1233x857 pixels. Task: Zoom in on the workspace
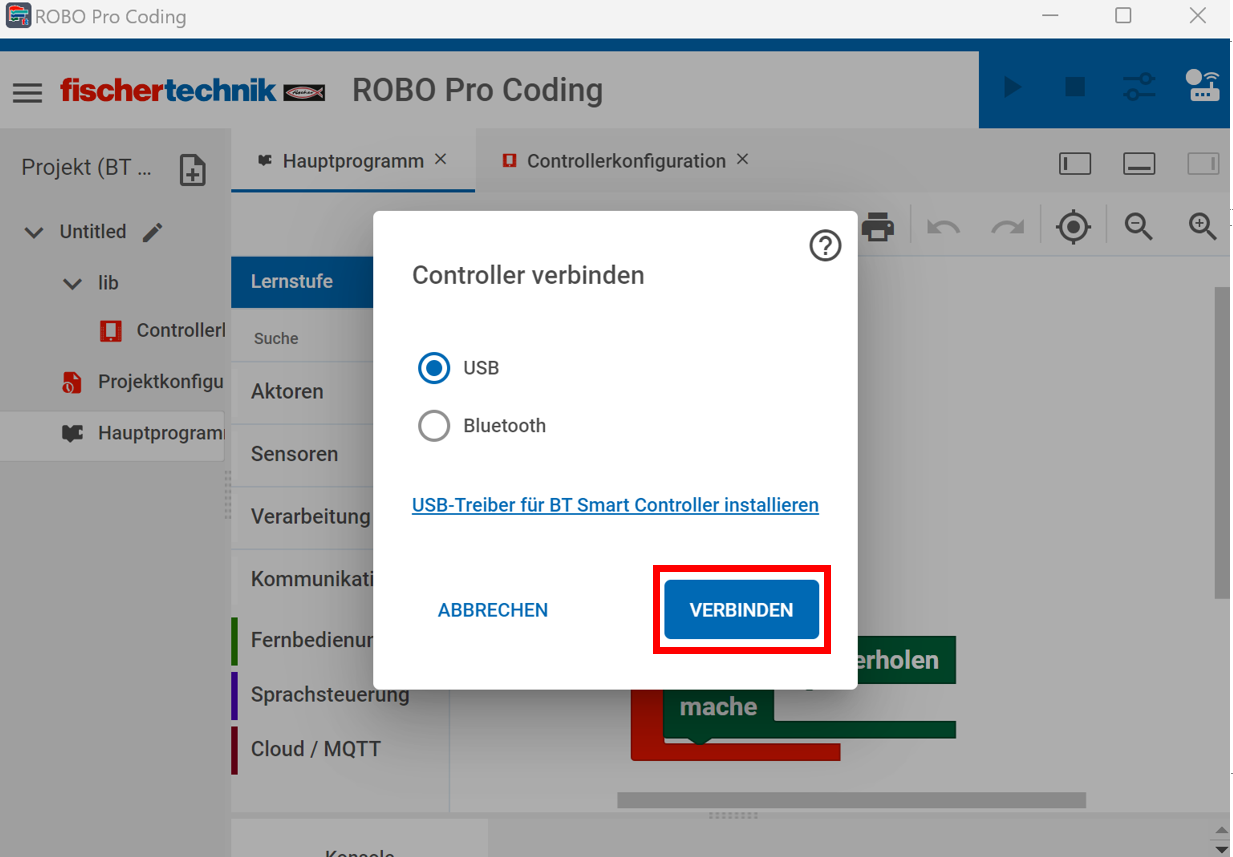pyautogui.click(x=1202, y=226)
